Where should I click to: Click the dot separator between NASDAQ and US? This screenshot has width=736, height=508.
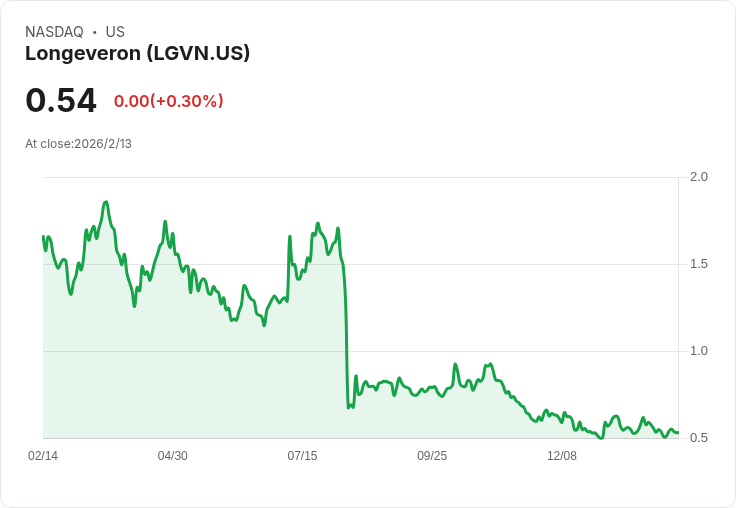click(x=95, y=32)
